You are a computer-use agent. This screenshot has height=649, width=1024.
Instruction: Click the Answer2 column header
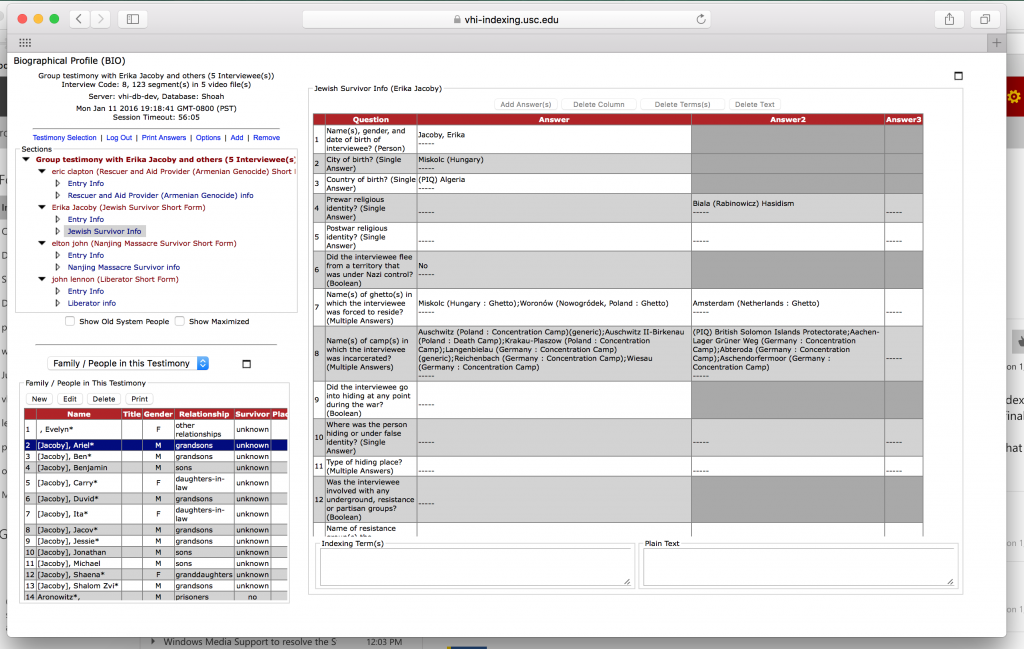(x=788, y=119)
